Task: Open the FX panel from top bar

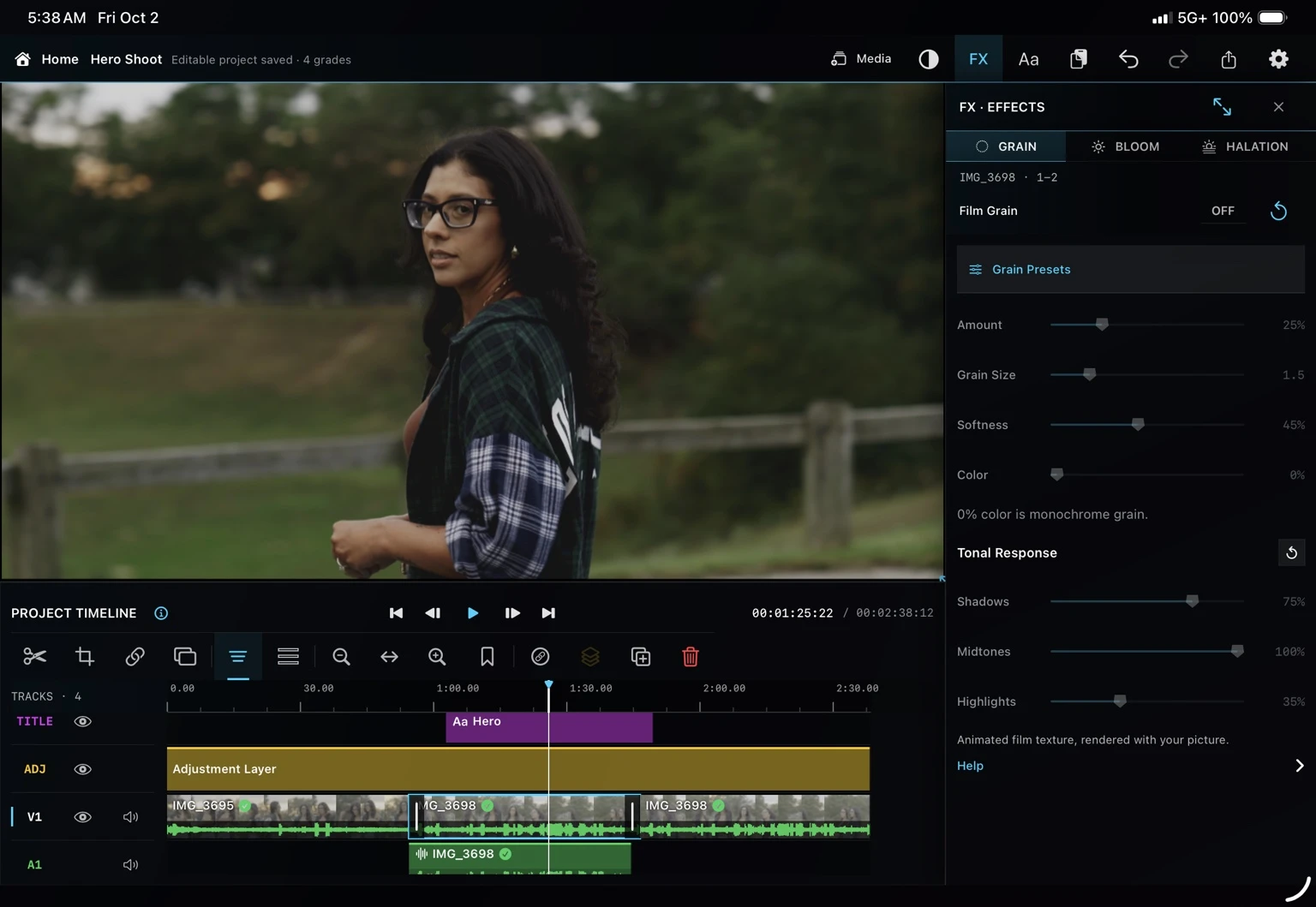Action: (x=978, y=59)
